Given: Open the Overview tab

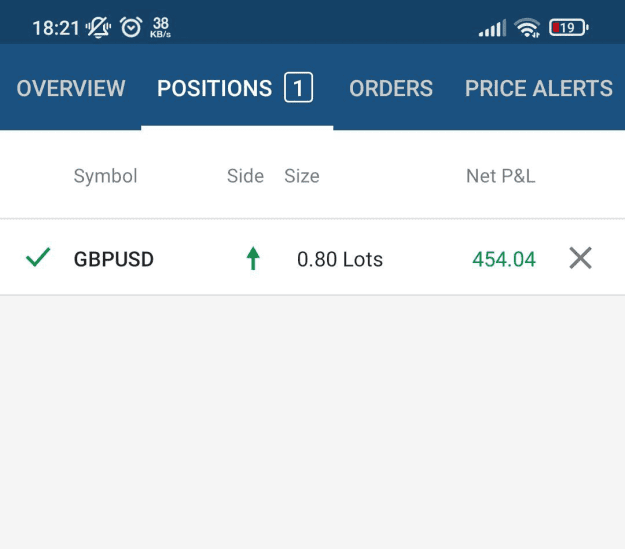Looking at the screenshot, I should tap(71, 88).
